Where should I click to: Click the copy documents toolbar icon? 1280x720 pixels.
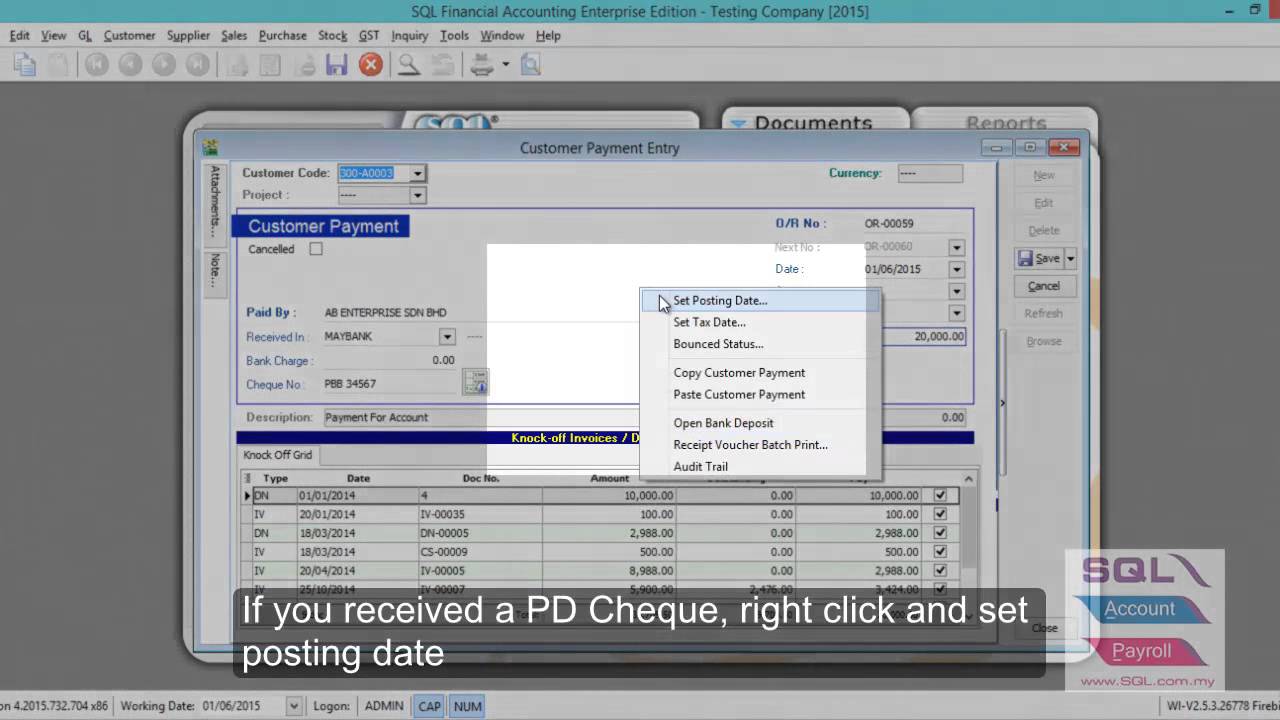25,65
